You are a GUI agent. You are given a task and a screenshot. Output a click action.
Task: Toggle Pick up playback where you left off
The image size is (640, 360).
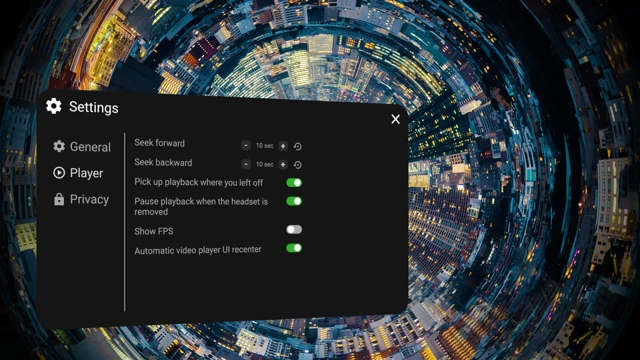(294, 182)
